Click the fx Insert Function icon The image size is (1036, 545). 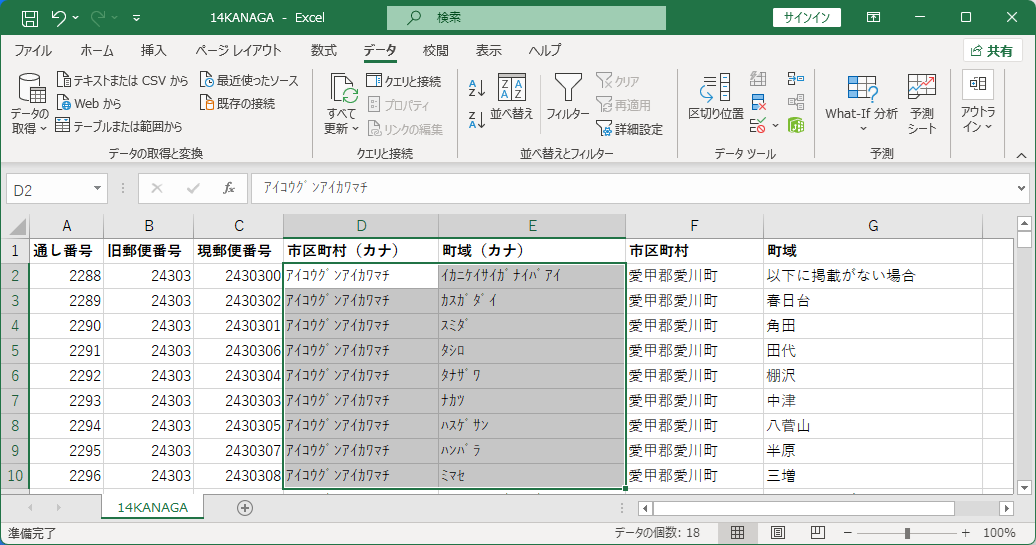coord(229,189)
